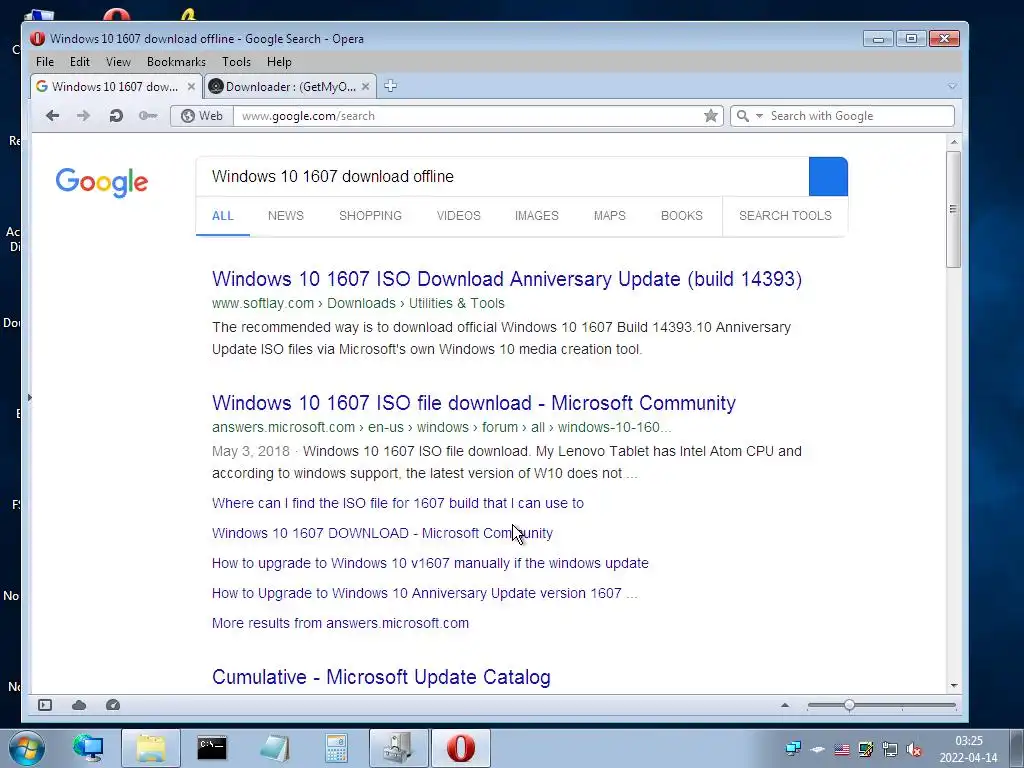Bookmark page with the star icon

(x=711, y=116)
